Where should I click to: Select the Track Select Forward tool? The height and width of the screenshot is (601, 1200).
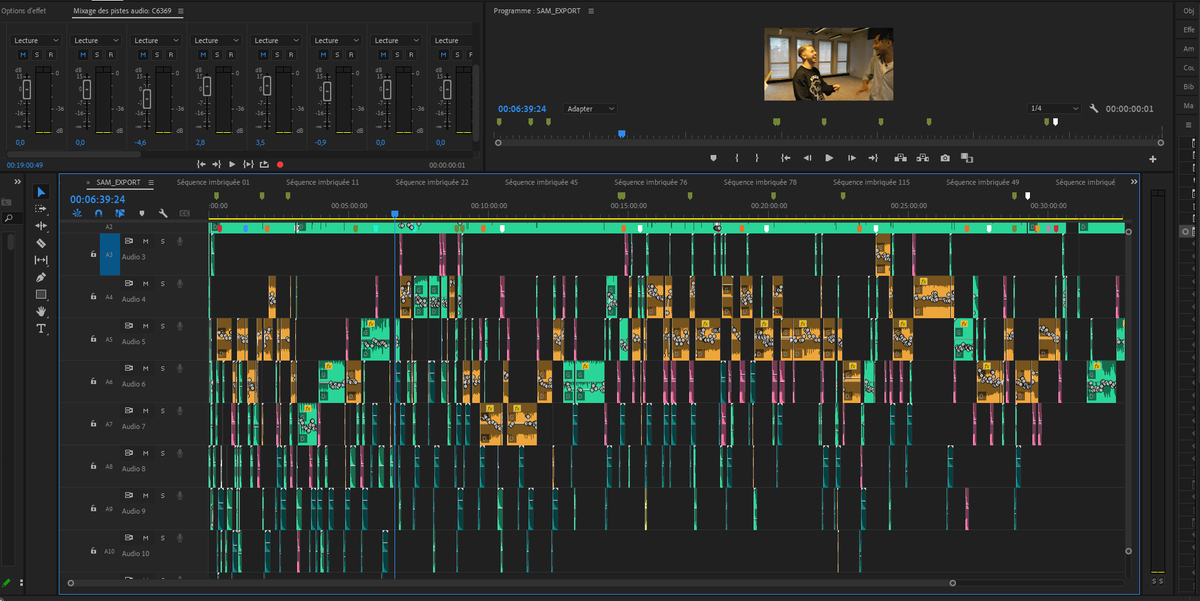[41, 208]
